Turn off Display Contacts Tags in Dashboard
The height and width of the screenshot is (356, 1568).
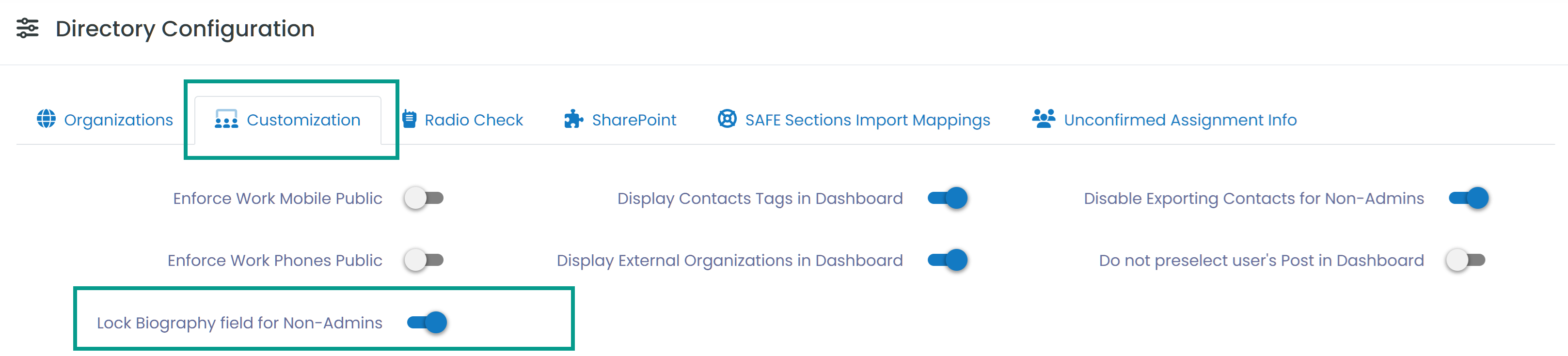[948, 199]
